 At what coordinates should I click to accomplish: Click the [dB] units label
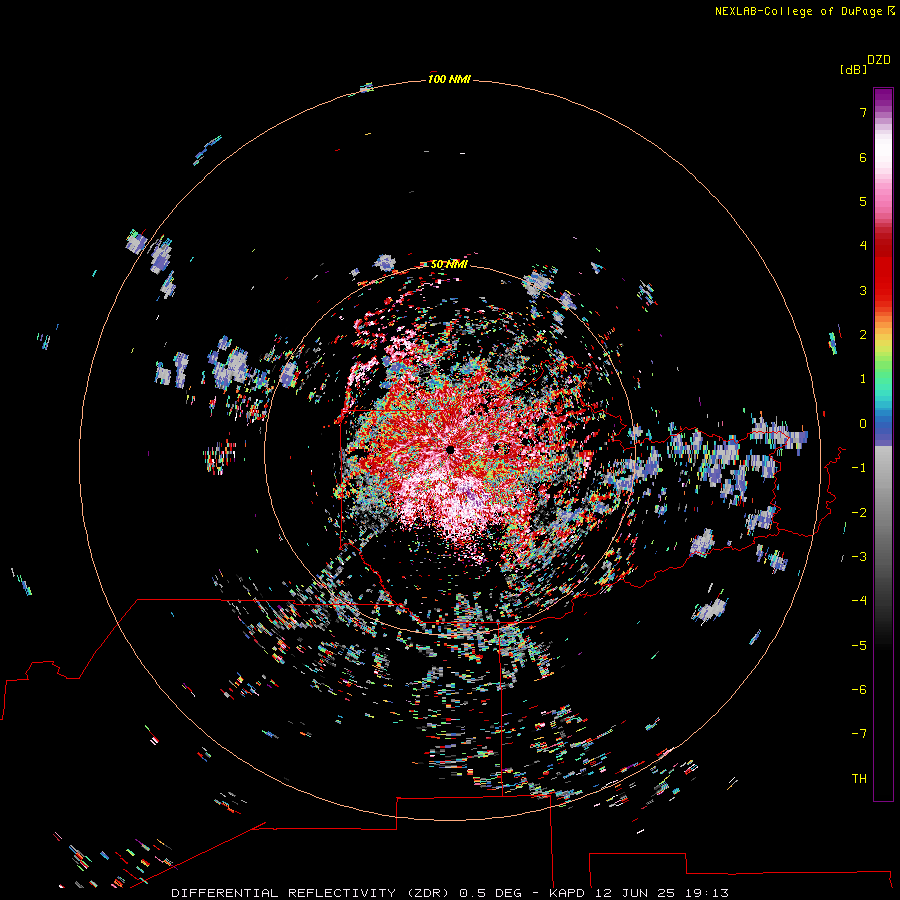point(854,69)
